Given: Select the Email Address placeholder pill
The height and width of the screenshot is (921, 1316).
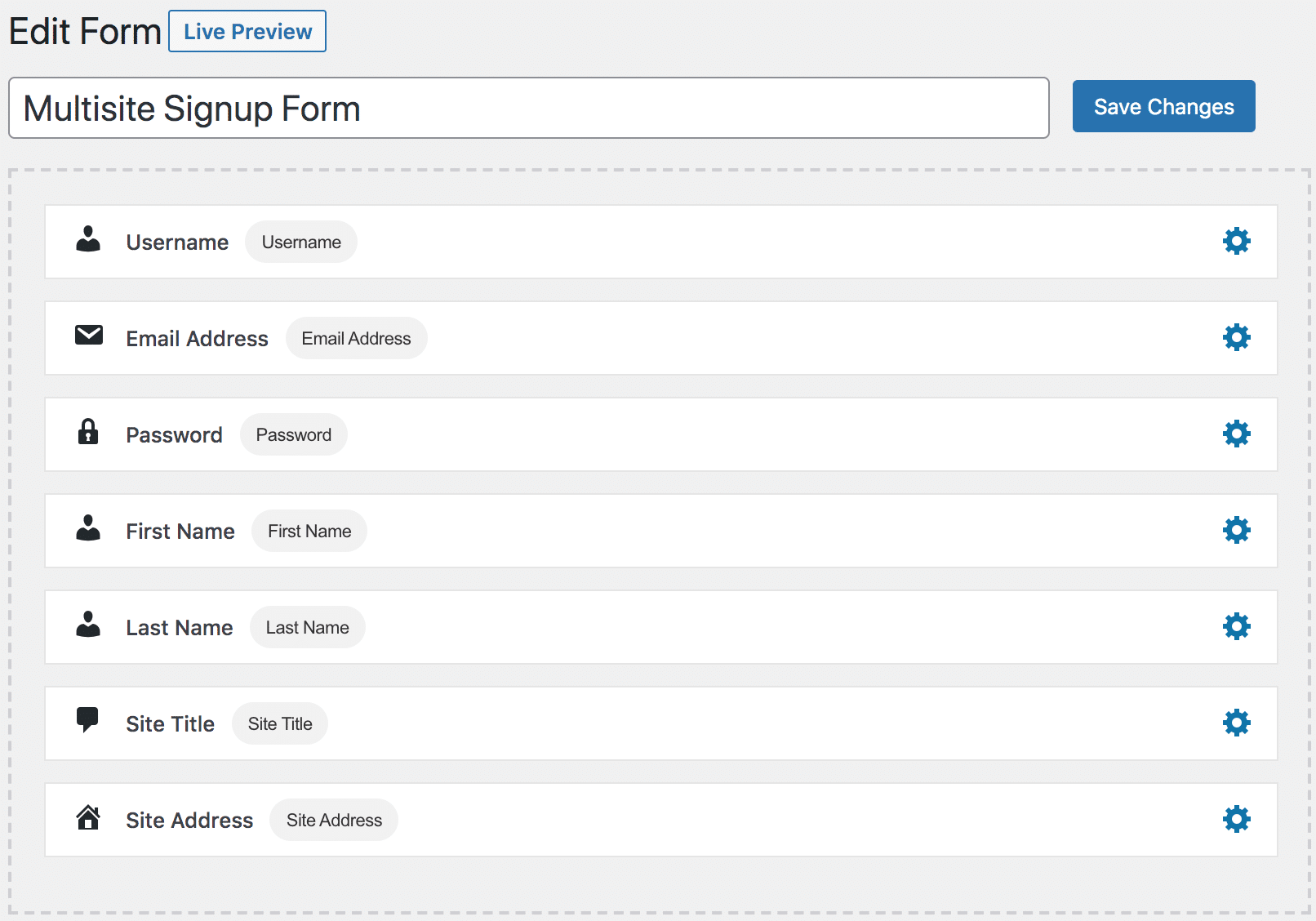Looking at the screenshot, I should [356, 337].
